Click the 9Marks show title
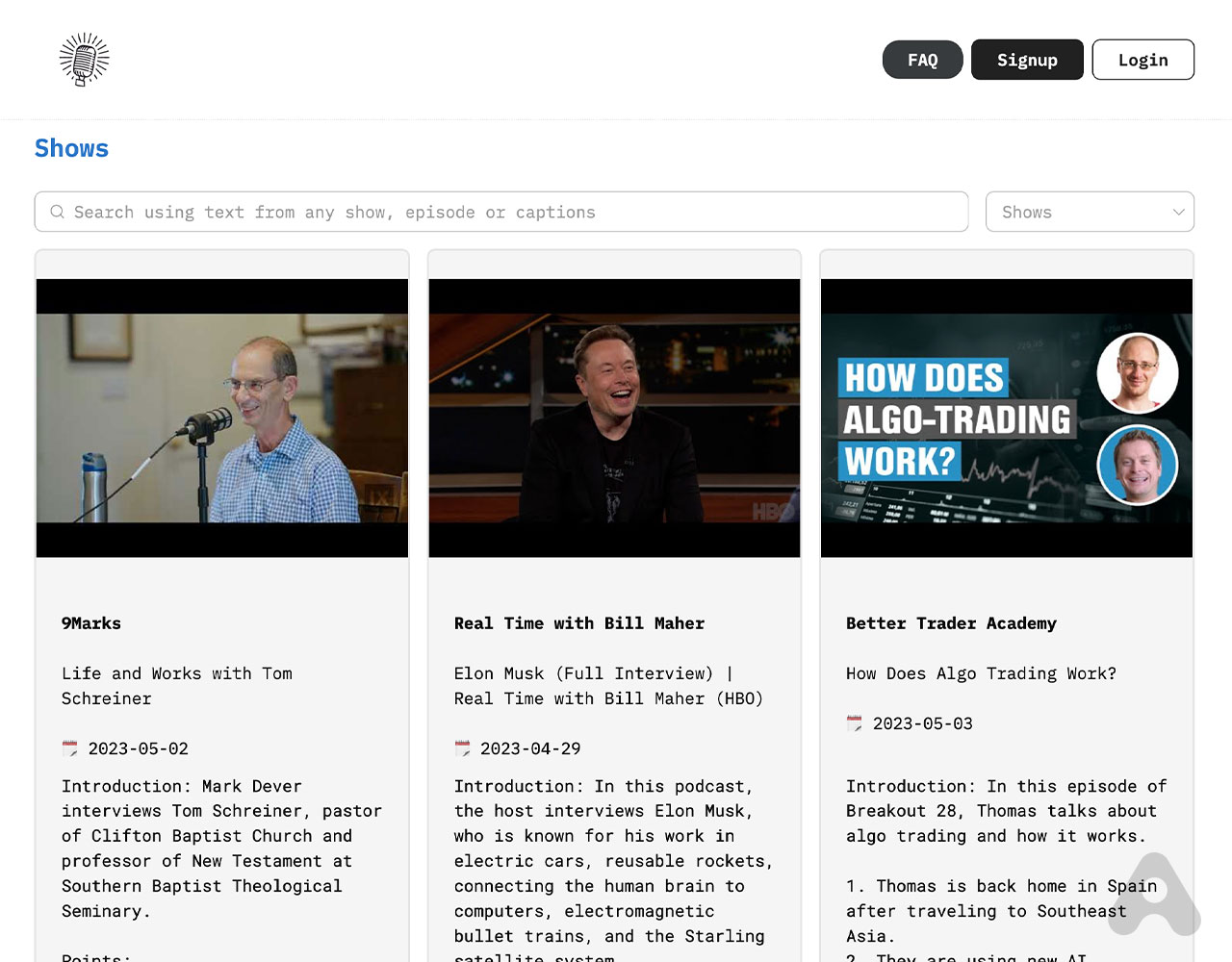The width and height of the screenshot is (1232, 962). point(91,623)
